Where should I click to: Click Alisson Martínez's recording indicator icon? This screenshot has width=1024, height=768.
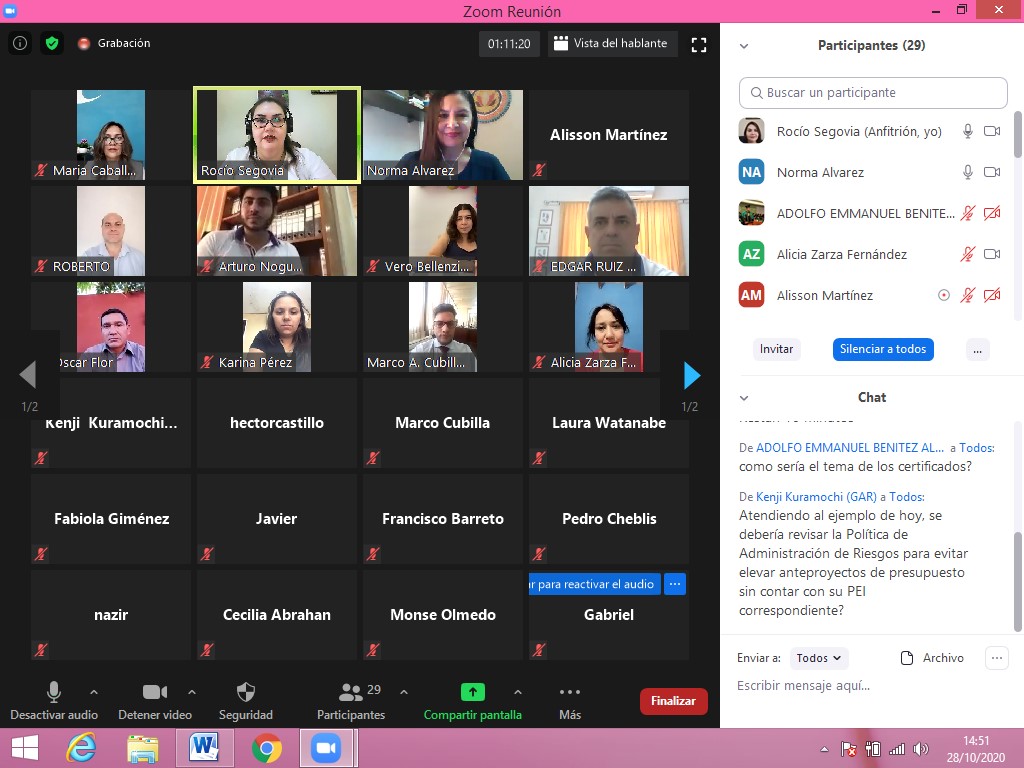944,295
